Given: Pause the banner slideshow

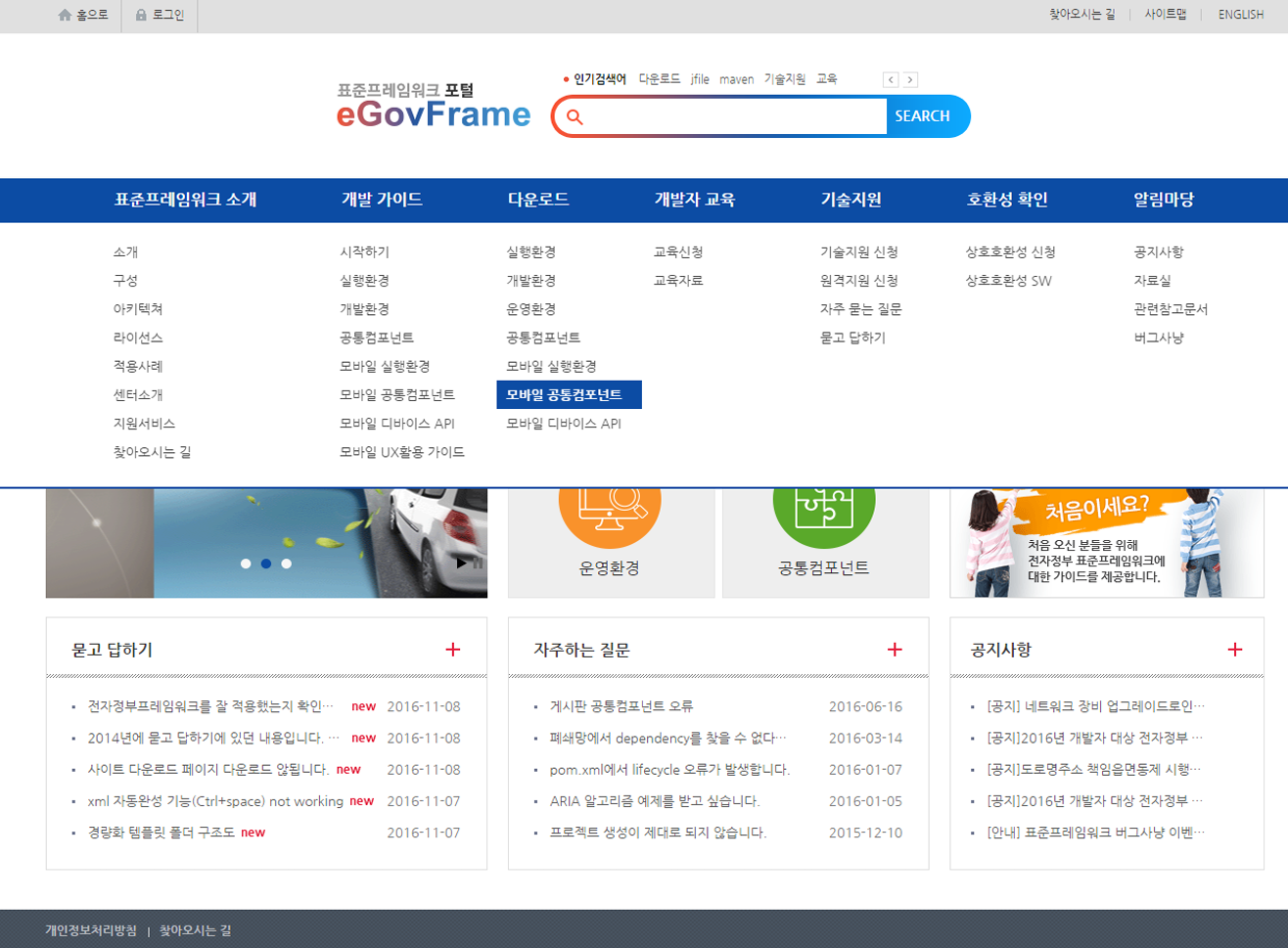Looking at the screenshot, I should pyautogui.click(x=477, y=564).
